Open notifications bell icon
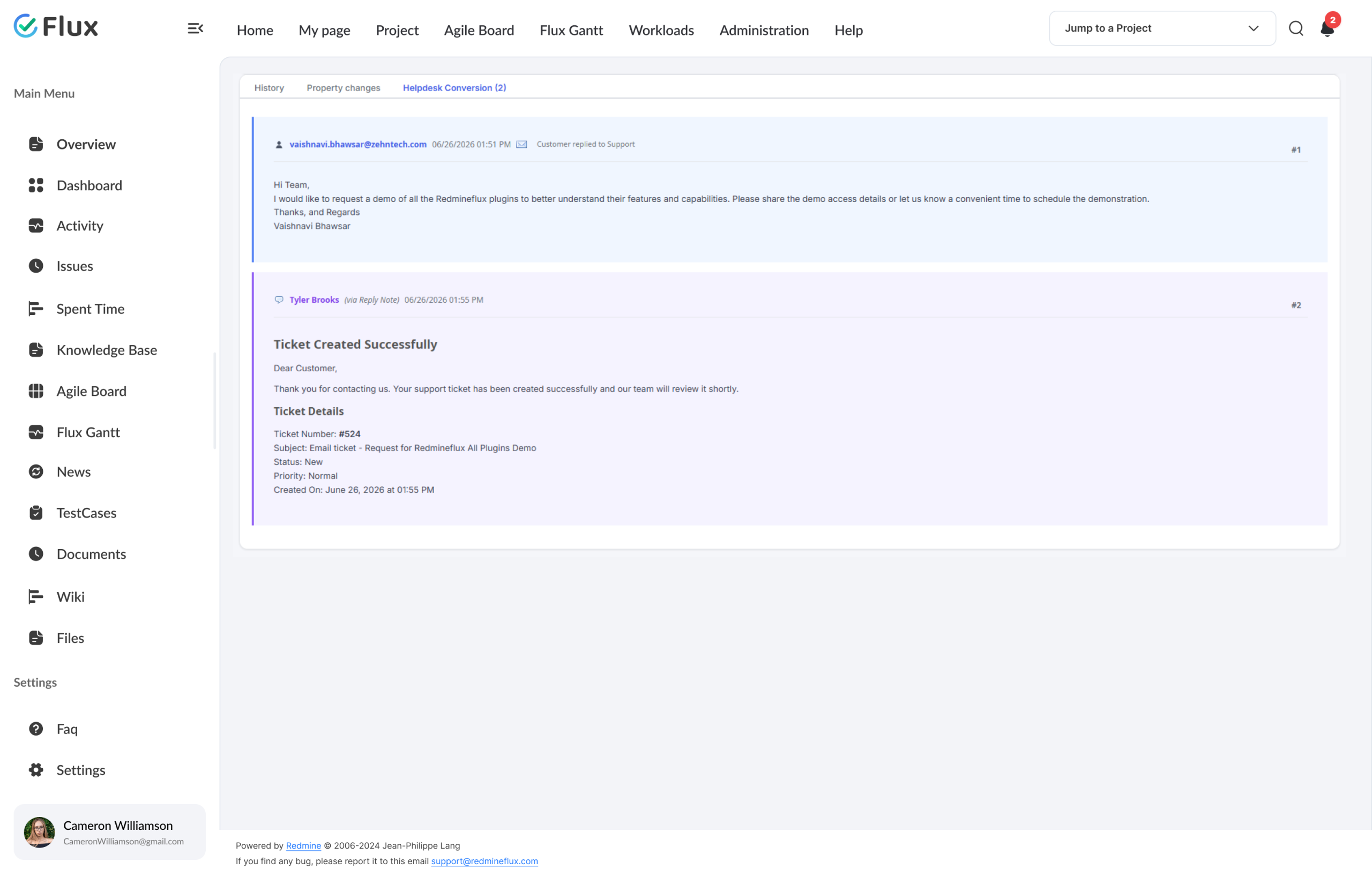Viewport: 1372px width, 877px height. tap(1327, 28)
